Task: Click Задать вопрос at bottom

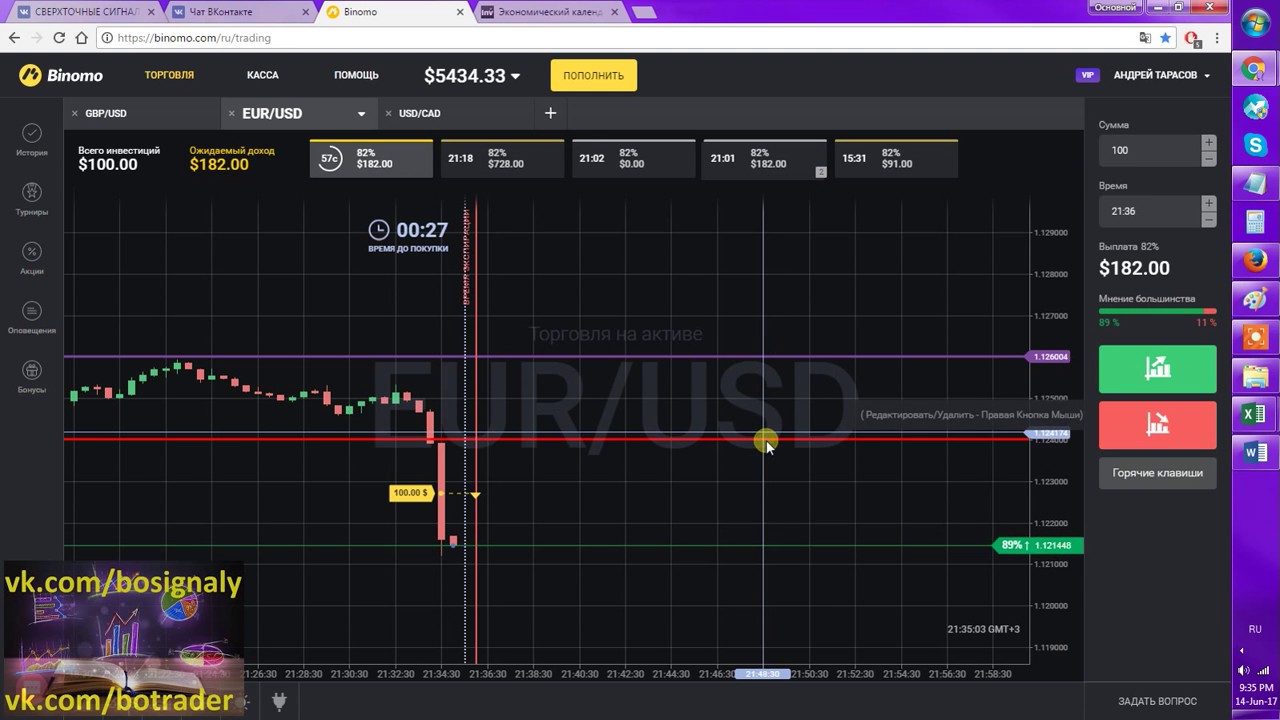Action: pos(1157,701)
